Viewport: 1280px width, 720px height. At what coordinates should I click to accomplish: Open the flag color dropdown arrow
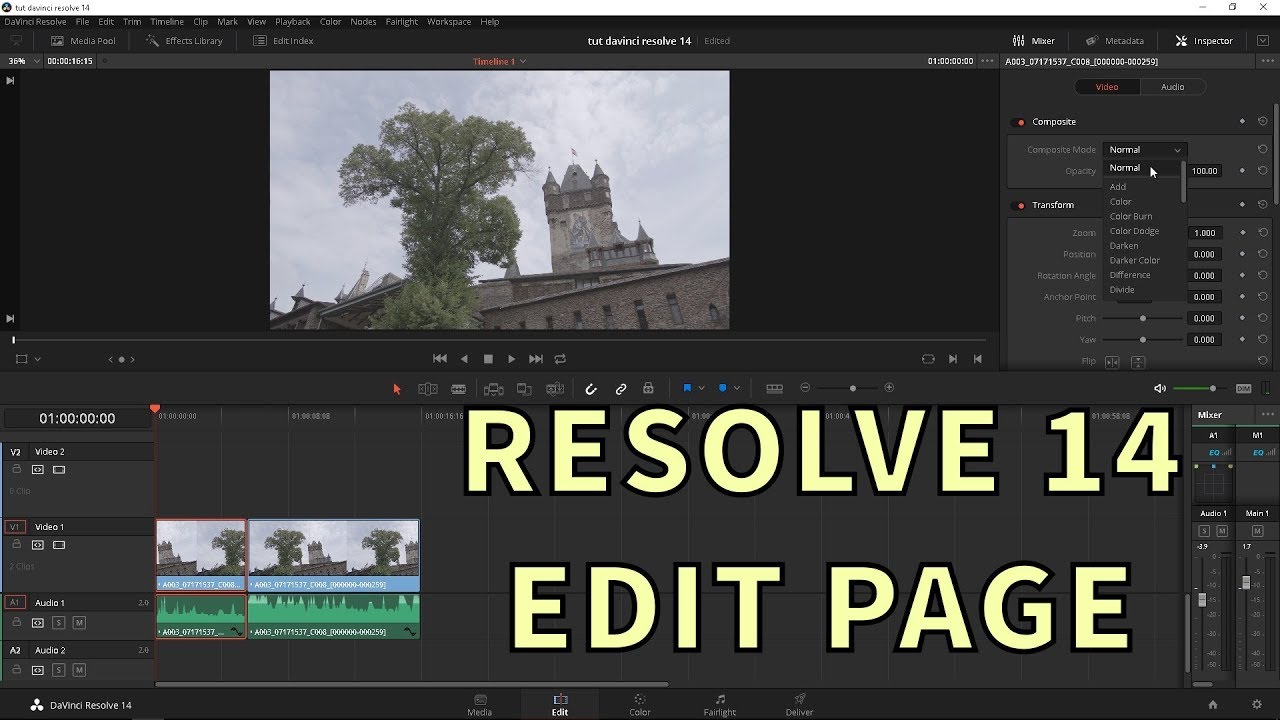click(x=702, y=388)
